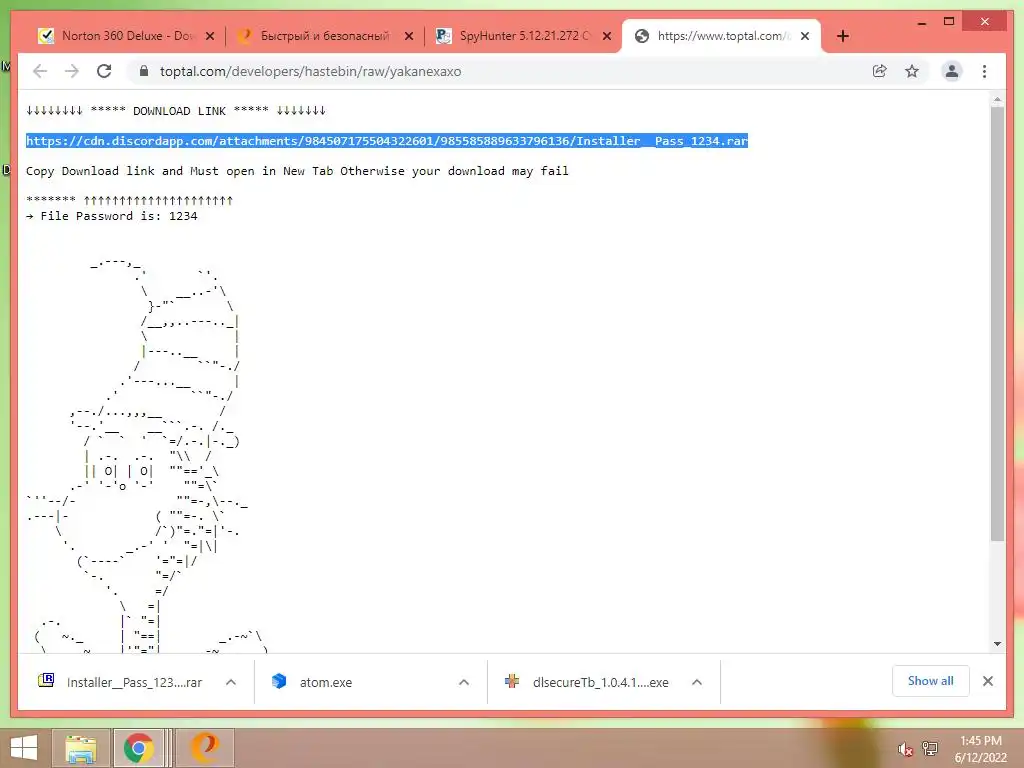Viewport: 1024px width, 768px height.
Task: Close the downloads bar
Action: 987,681
